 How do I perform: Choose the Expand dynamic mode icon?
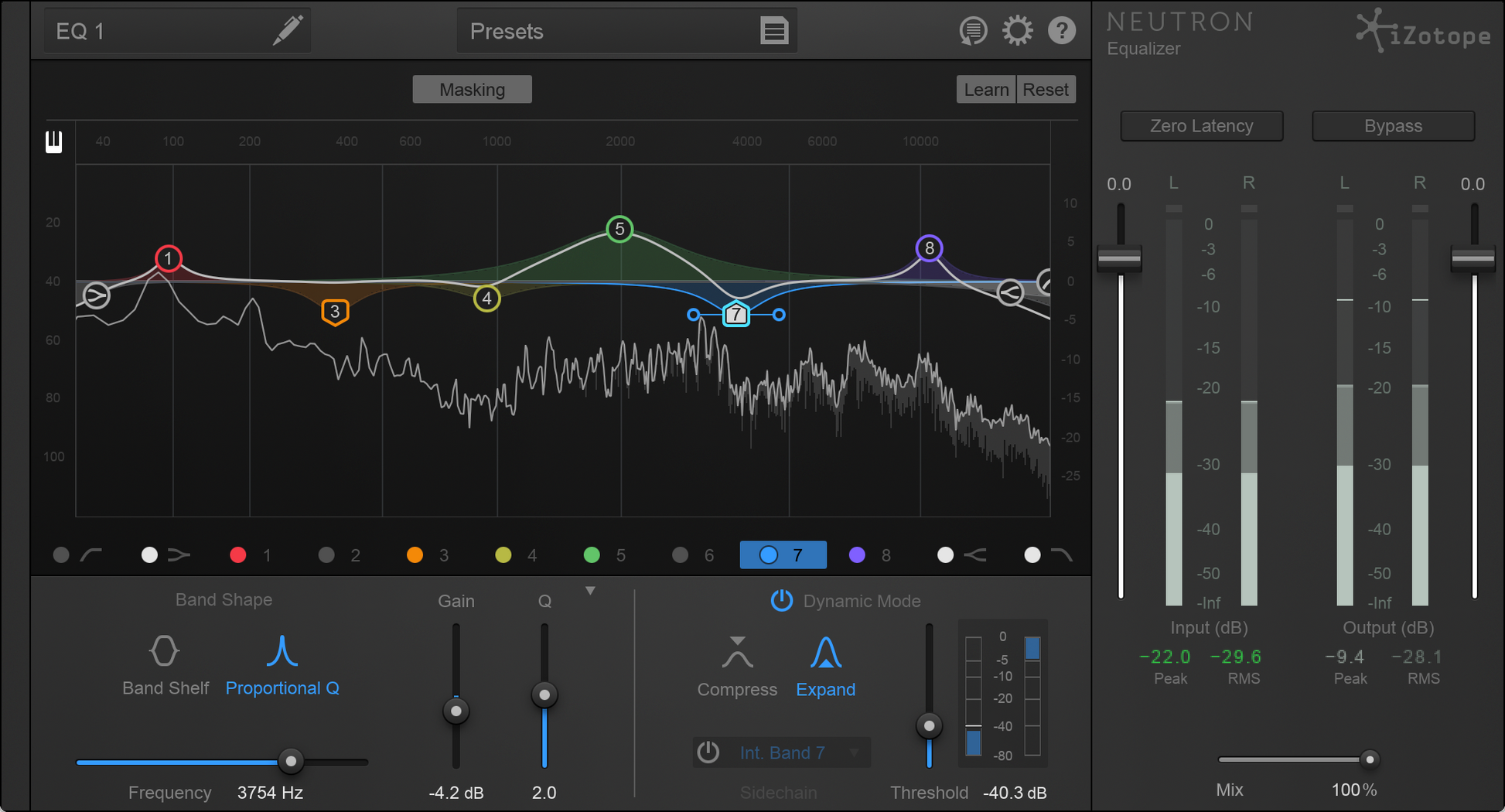click(825, 653)
